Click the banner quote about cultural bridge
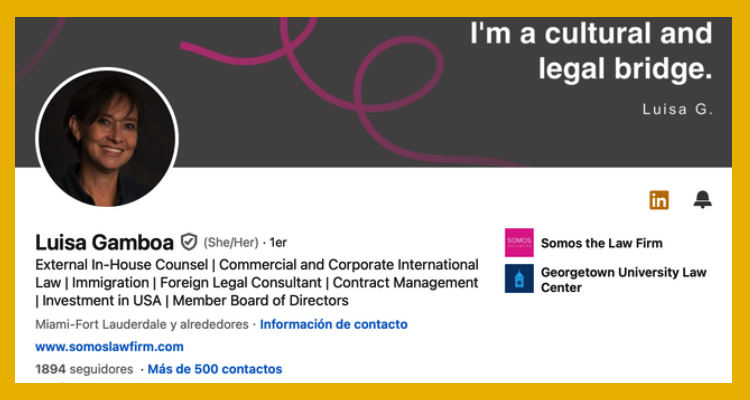750x400 pixels. pyautogui.click(x=591, y=51)
